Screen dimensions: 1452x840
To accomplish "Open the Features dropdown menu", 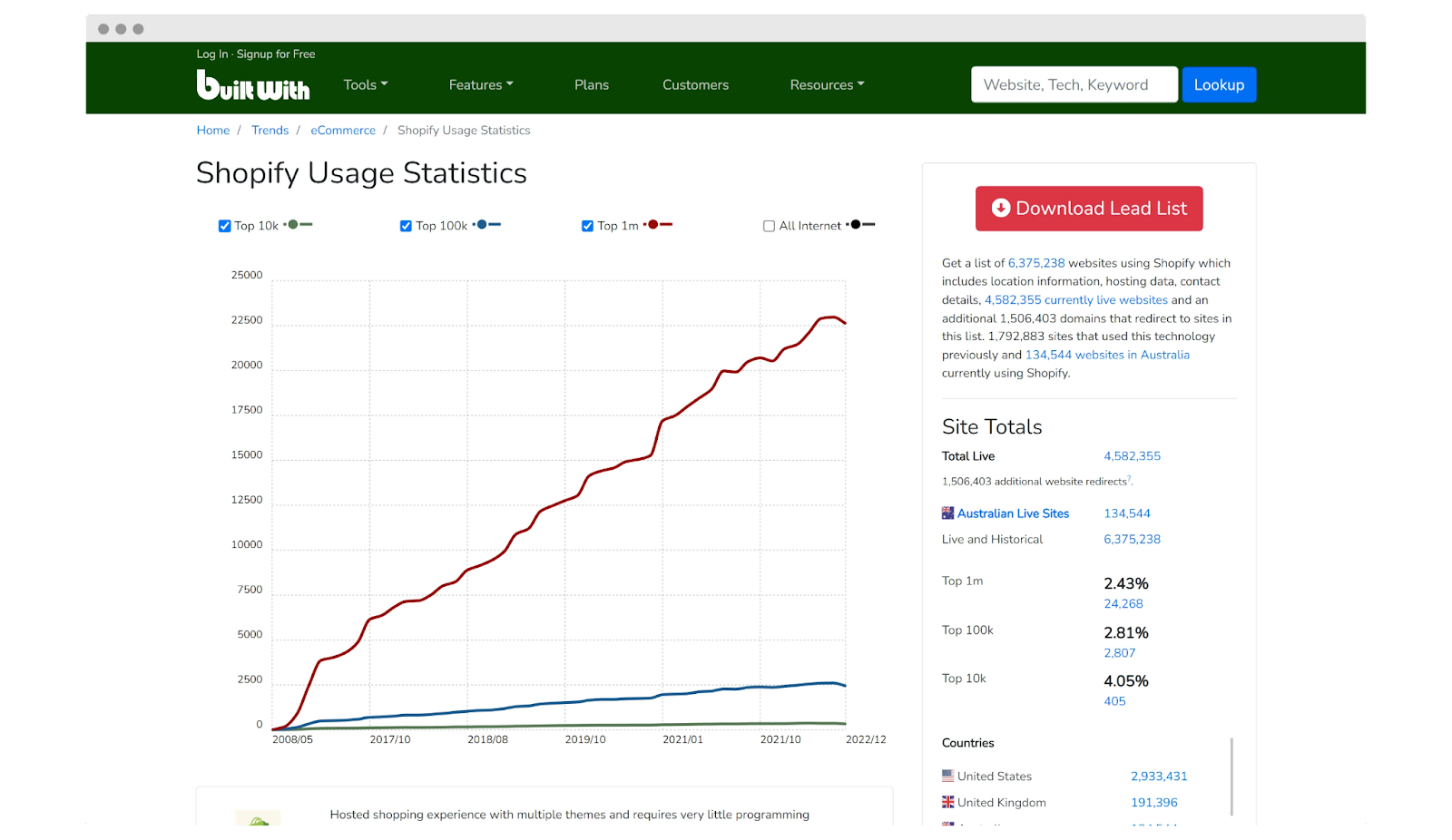I will click(x=481, y=84).
